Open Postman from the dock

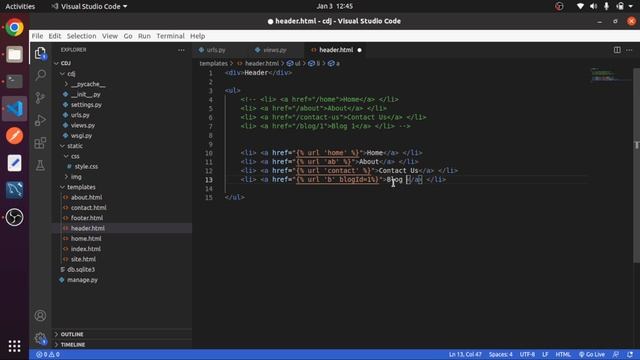point(14,136)
